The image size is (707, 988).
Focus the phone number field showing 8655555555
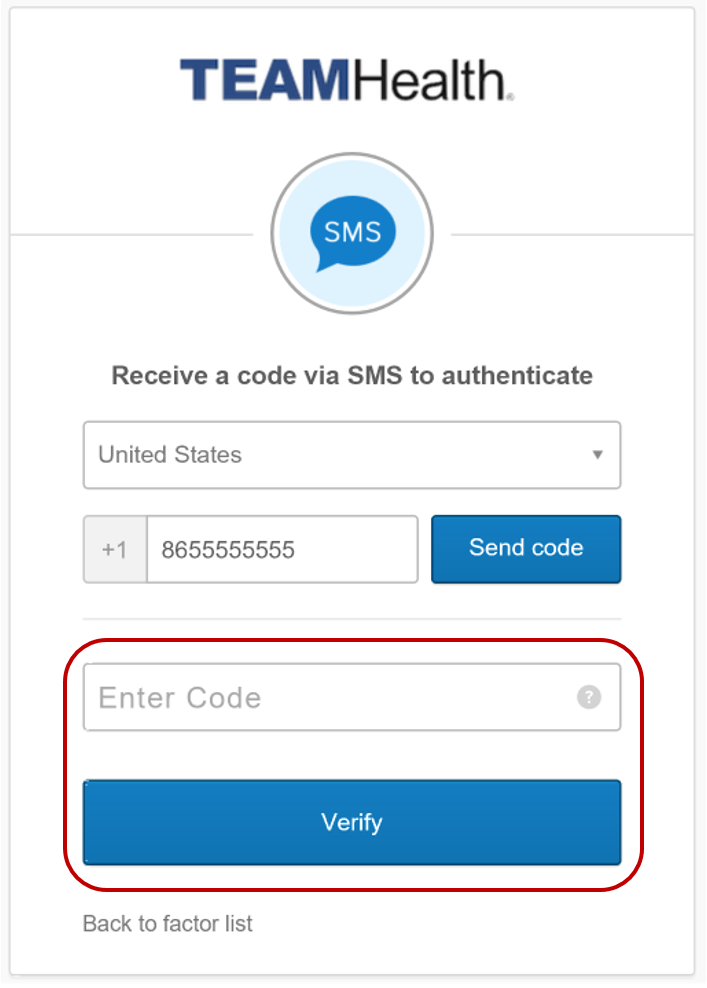pos(282,549)
